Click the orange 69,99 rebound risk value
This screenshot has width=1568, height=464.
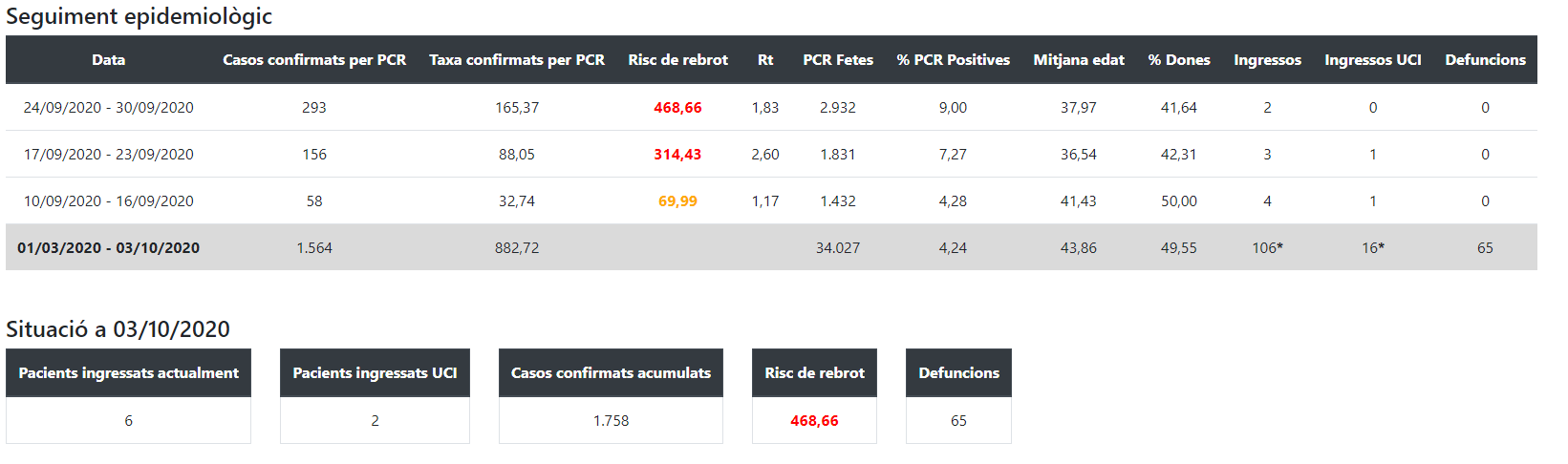point(677,201)
